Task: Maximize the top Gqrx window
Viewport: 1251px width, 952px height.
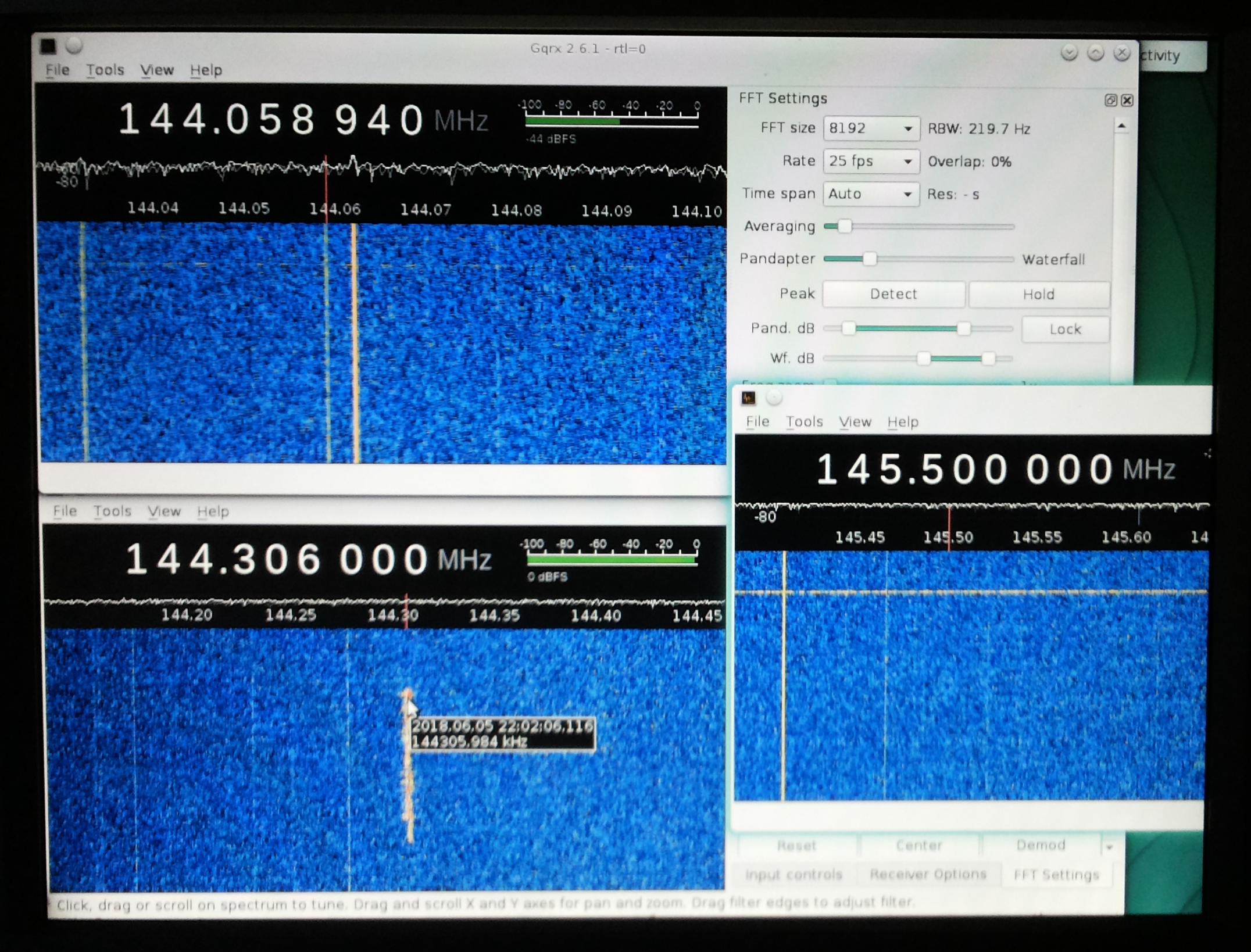Action: click(x=1095, y=53)
